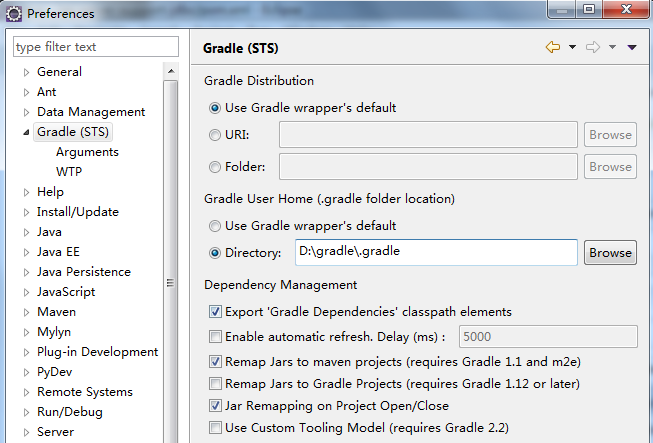Select General in the preferences tree
Viewport: 653px width, 443px height.
pos(59,72)
